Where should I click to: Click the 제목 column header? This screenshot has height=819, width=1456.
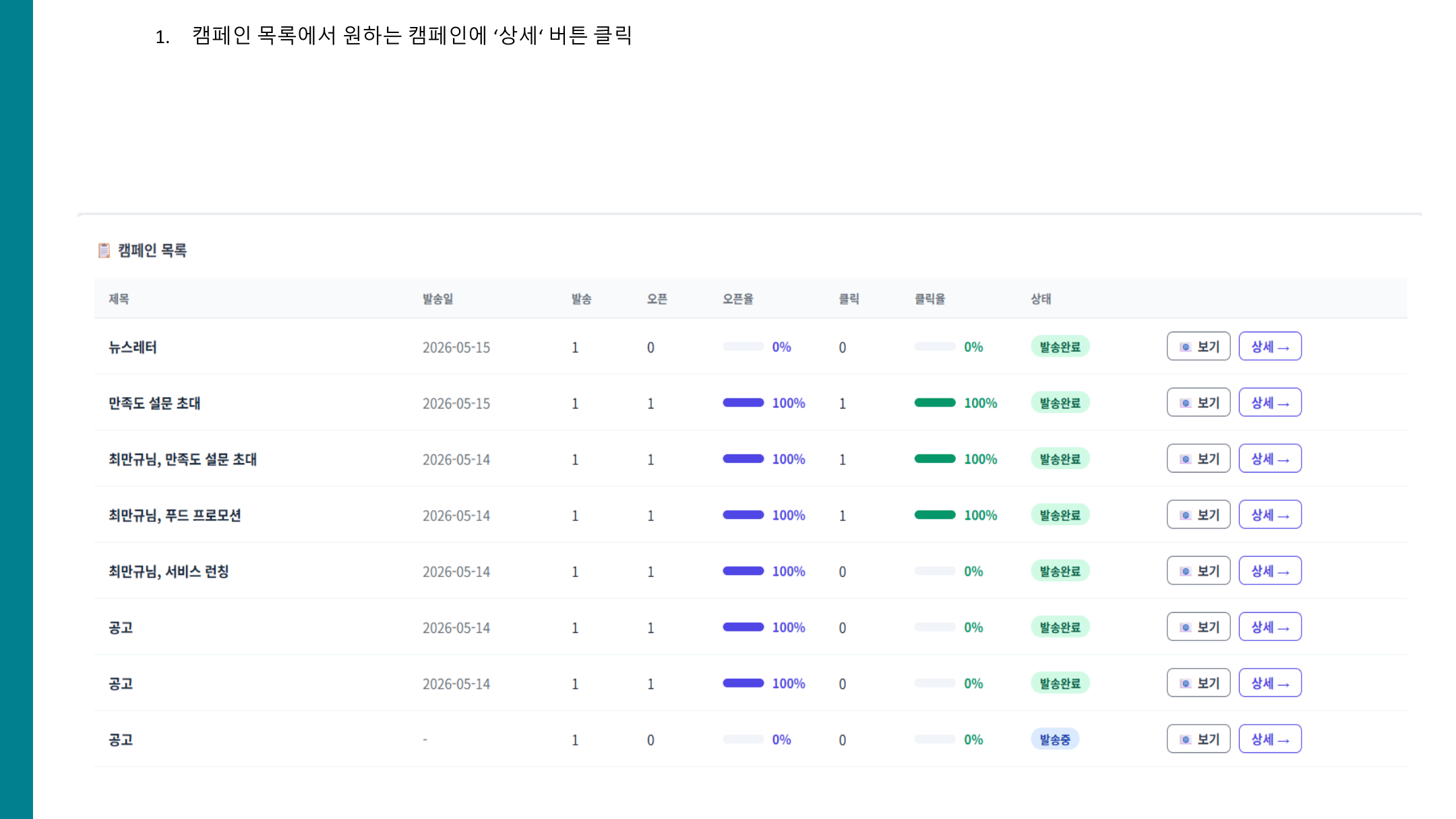[119, 299]
